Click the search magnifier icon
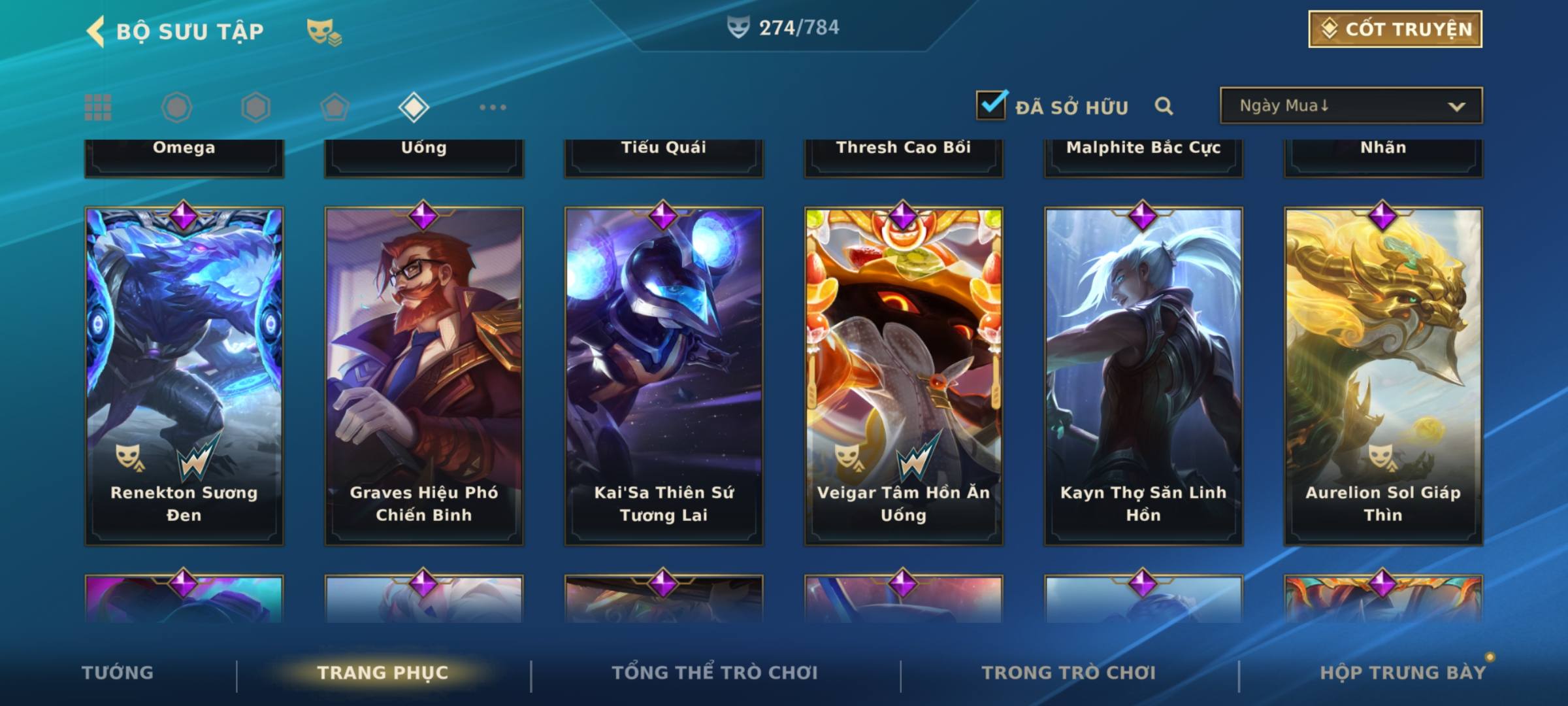Screen dimensions: 1568x706 1164,106
